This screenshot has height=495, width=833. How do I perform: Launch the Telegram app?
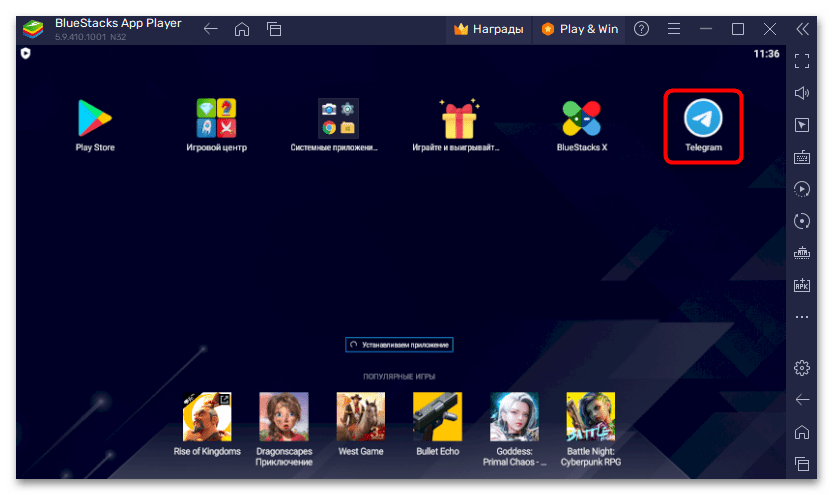tap(703, 118)
